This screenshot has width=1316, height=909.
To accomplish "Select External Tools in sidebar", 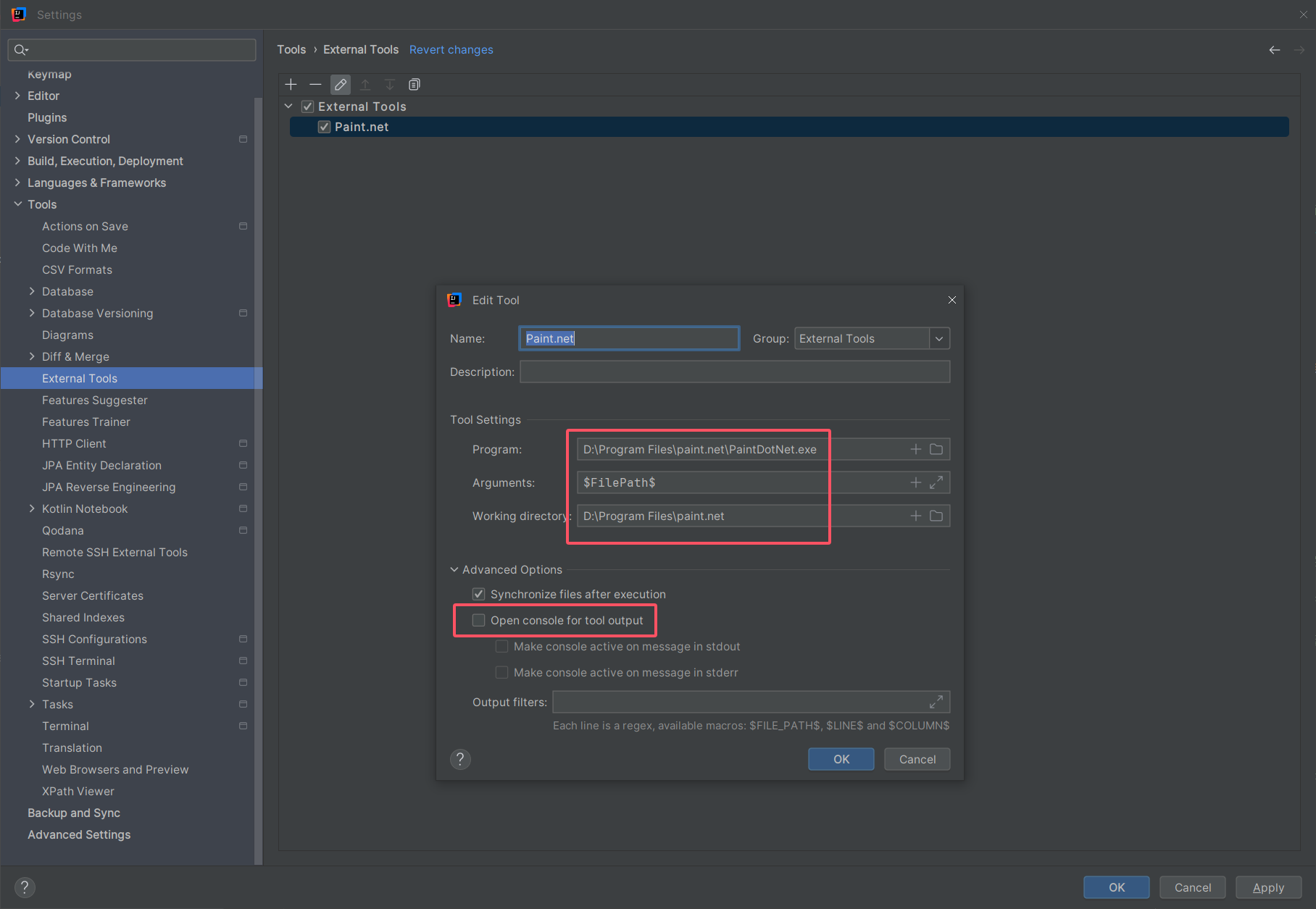I will pyautogui.click(x=131, y=378).
